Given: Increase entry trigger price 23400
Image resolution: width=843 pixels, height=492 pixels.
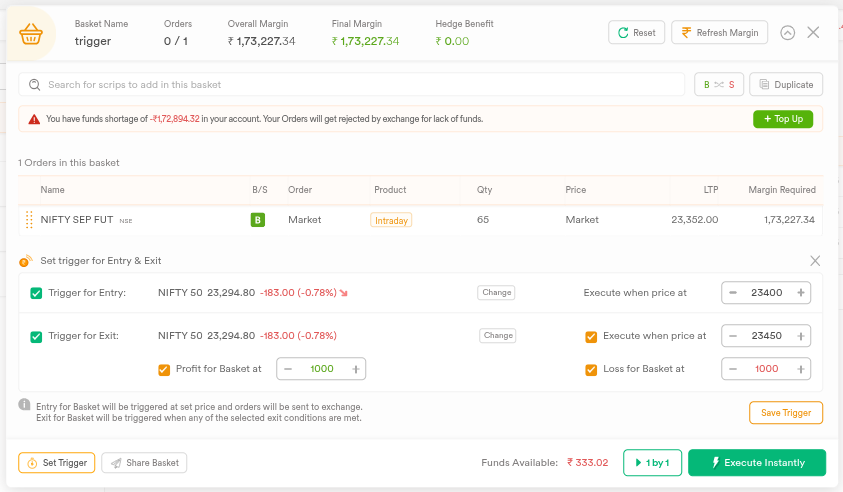Looking at the screenshot, I should (801, 293).
